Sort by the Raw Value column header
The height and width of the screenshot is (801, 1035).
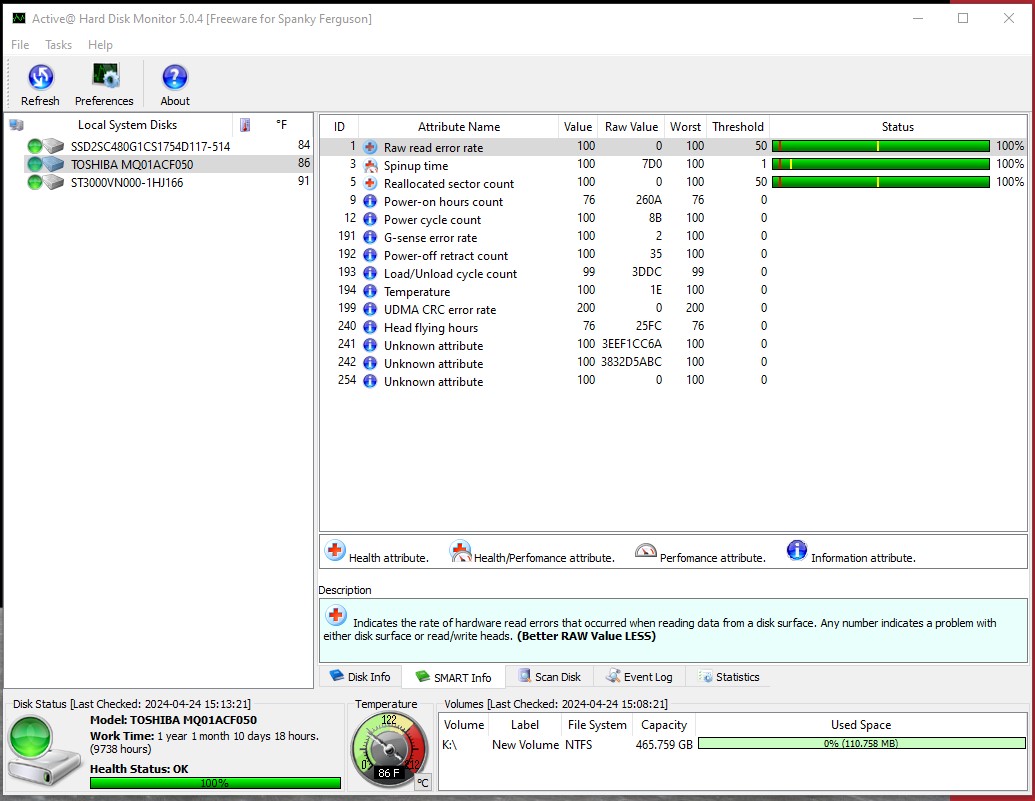[631, 127]
